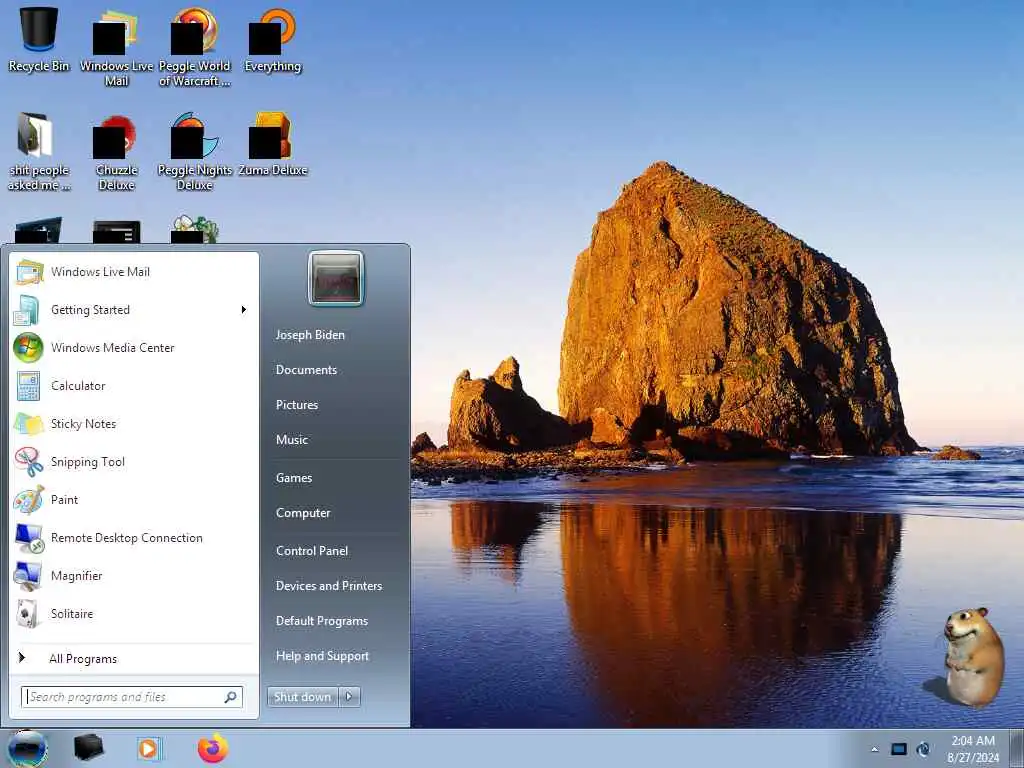Viewport: 1024px width, 768px height.
Task: Click the magnifying glass search icon
Action: [231, 697]
